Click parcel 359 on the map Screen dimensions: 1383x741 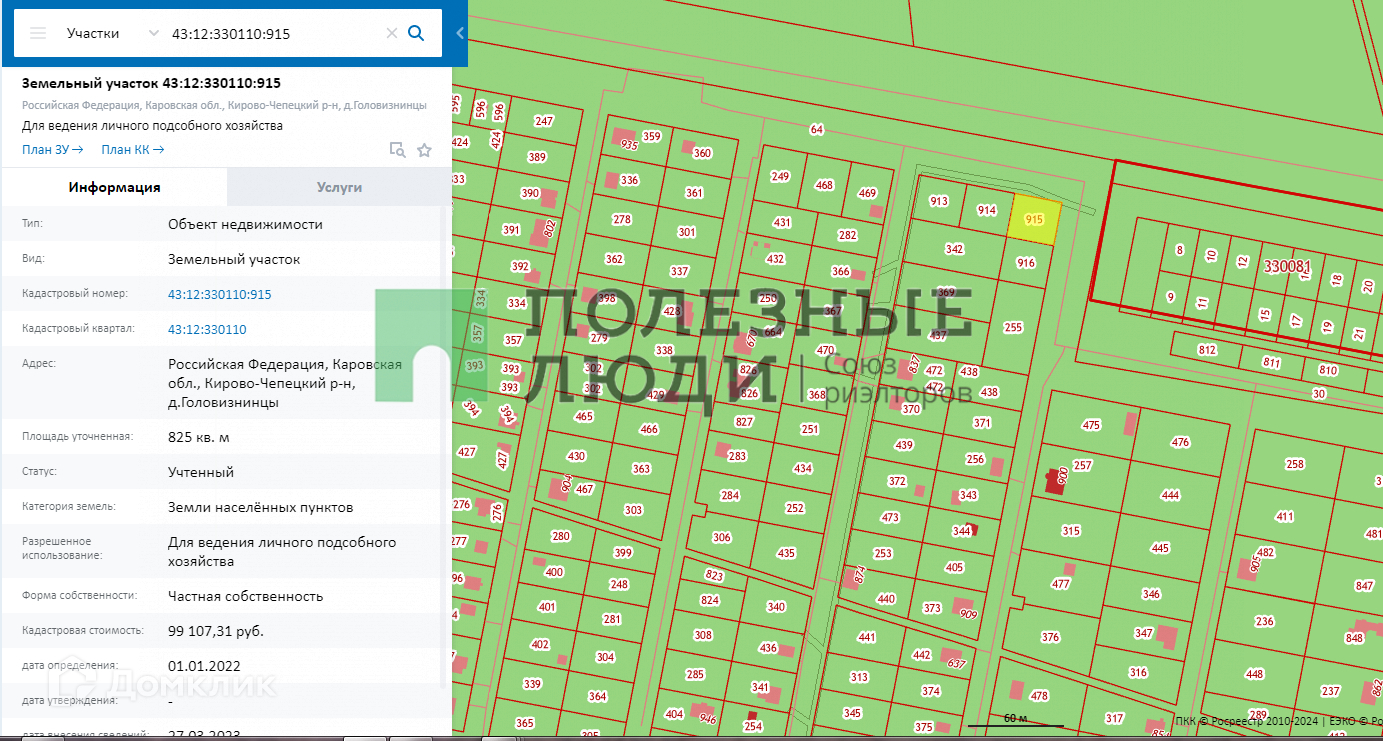tap(652, 136)
